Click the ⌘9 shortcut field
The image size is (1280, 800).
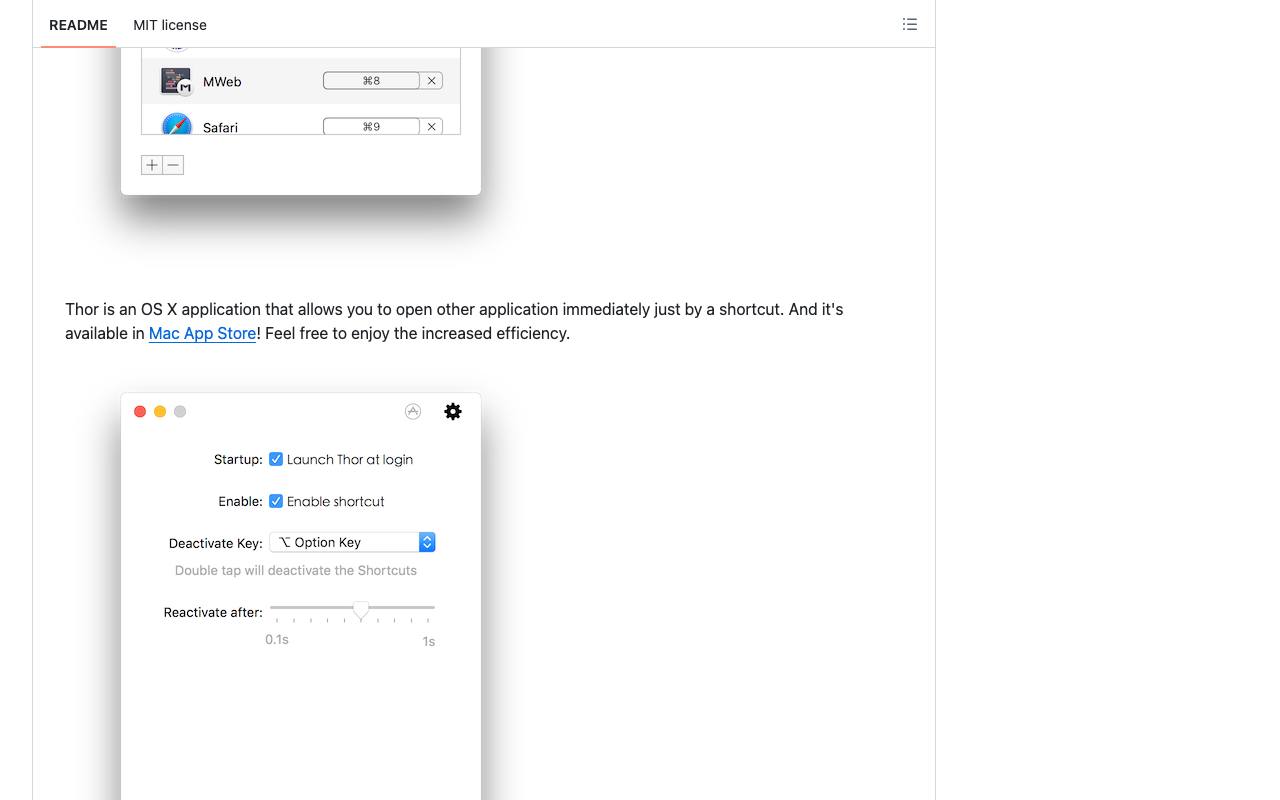click(x=371, y=126)
